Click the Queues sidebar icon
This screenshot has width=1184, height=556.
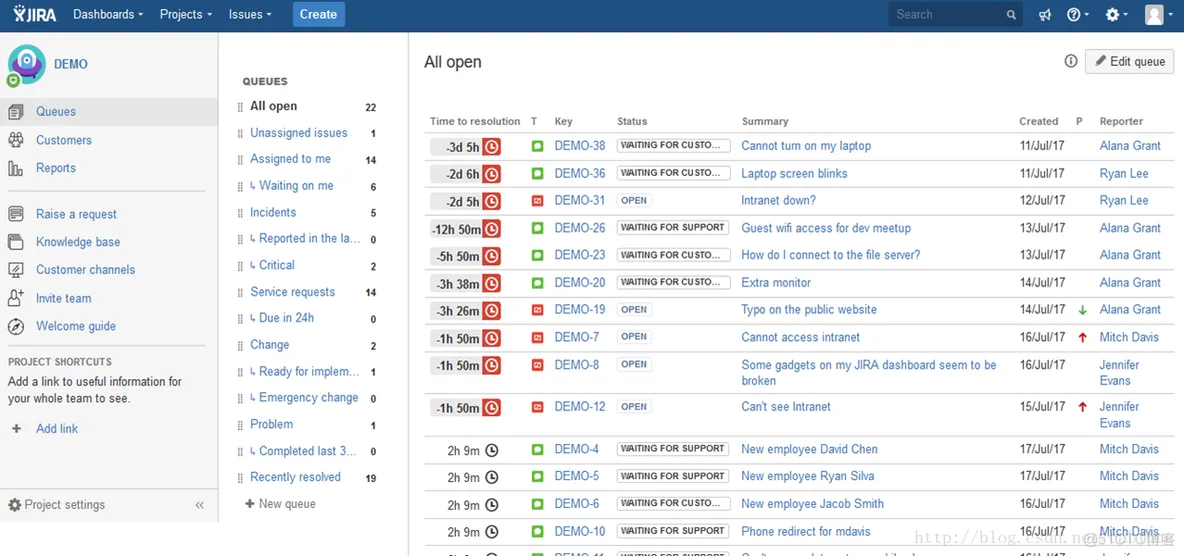click(15, 112)
